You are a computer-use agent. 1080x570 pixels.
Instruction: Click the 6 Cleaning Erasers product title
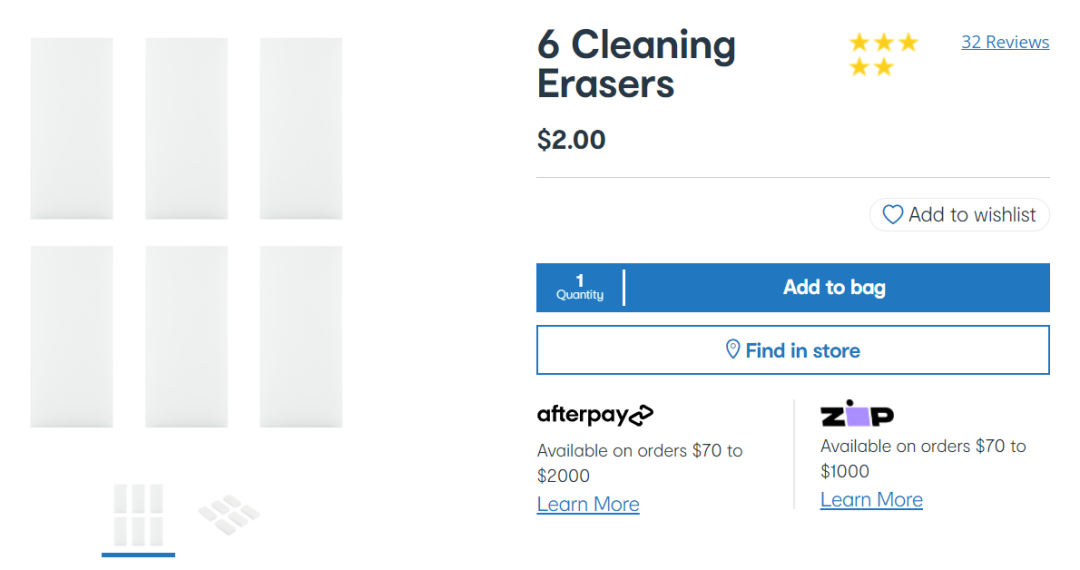click(636, 64)
